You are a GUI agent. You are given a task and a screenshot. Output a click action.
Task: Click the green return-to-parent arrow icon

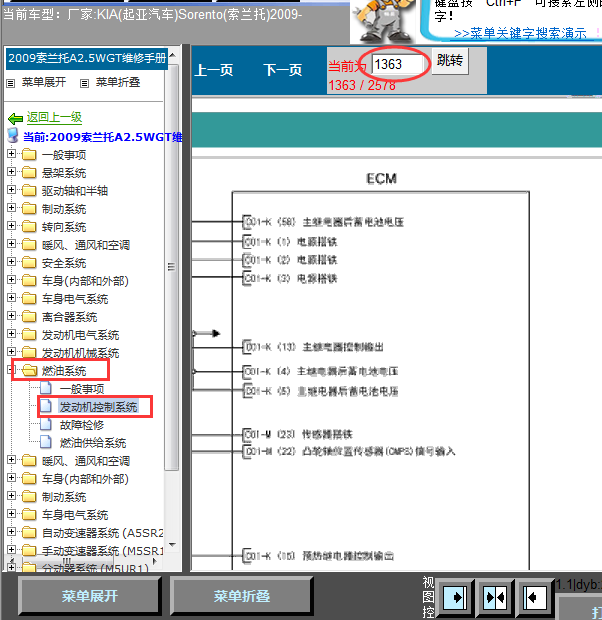(15, 118)
